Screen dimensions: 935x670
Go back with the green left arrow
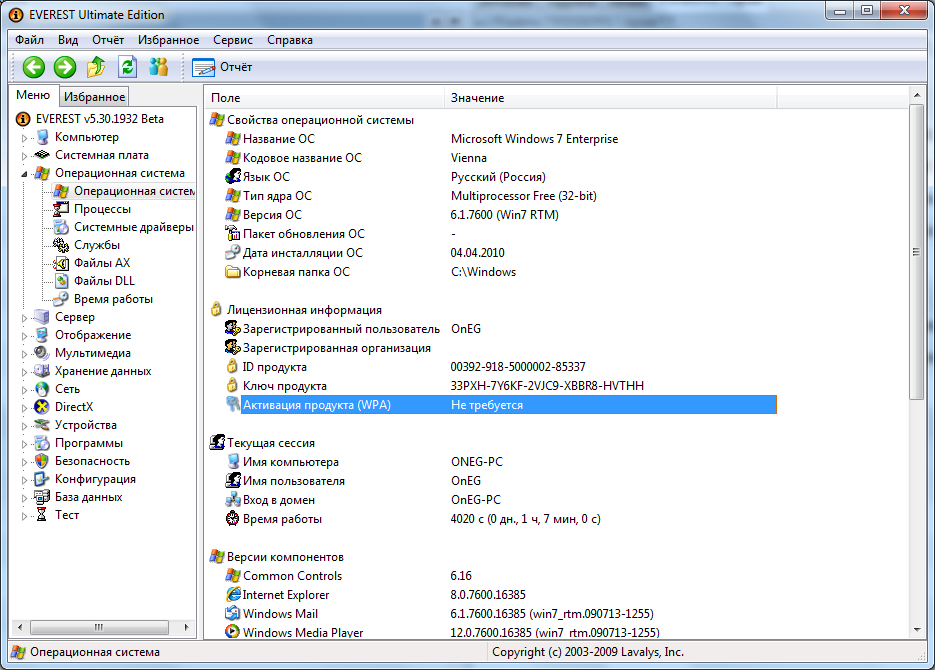tap(34, 67)
